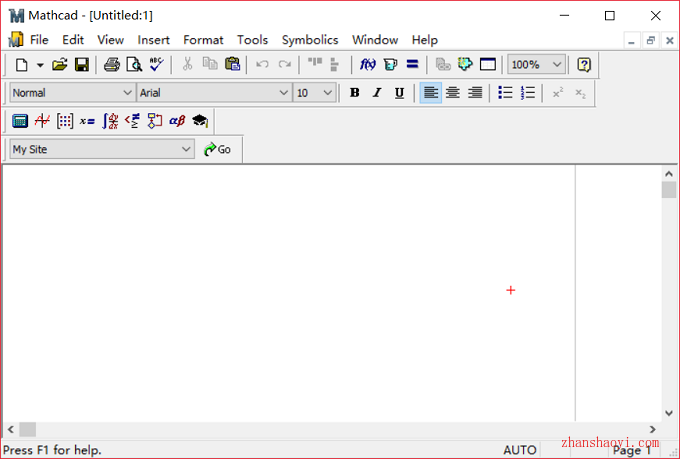The width and height of the screenshot is (680, 459).
Task: Toggle superscript x² button
Action: tap(558, 92)
